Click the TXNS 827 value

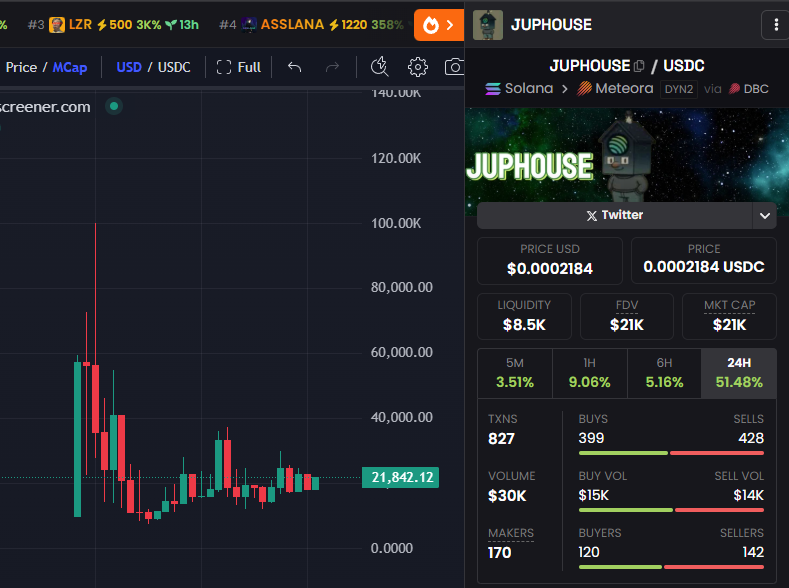pos(501,439)
